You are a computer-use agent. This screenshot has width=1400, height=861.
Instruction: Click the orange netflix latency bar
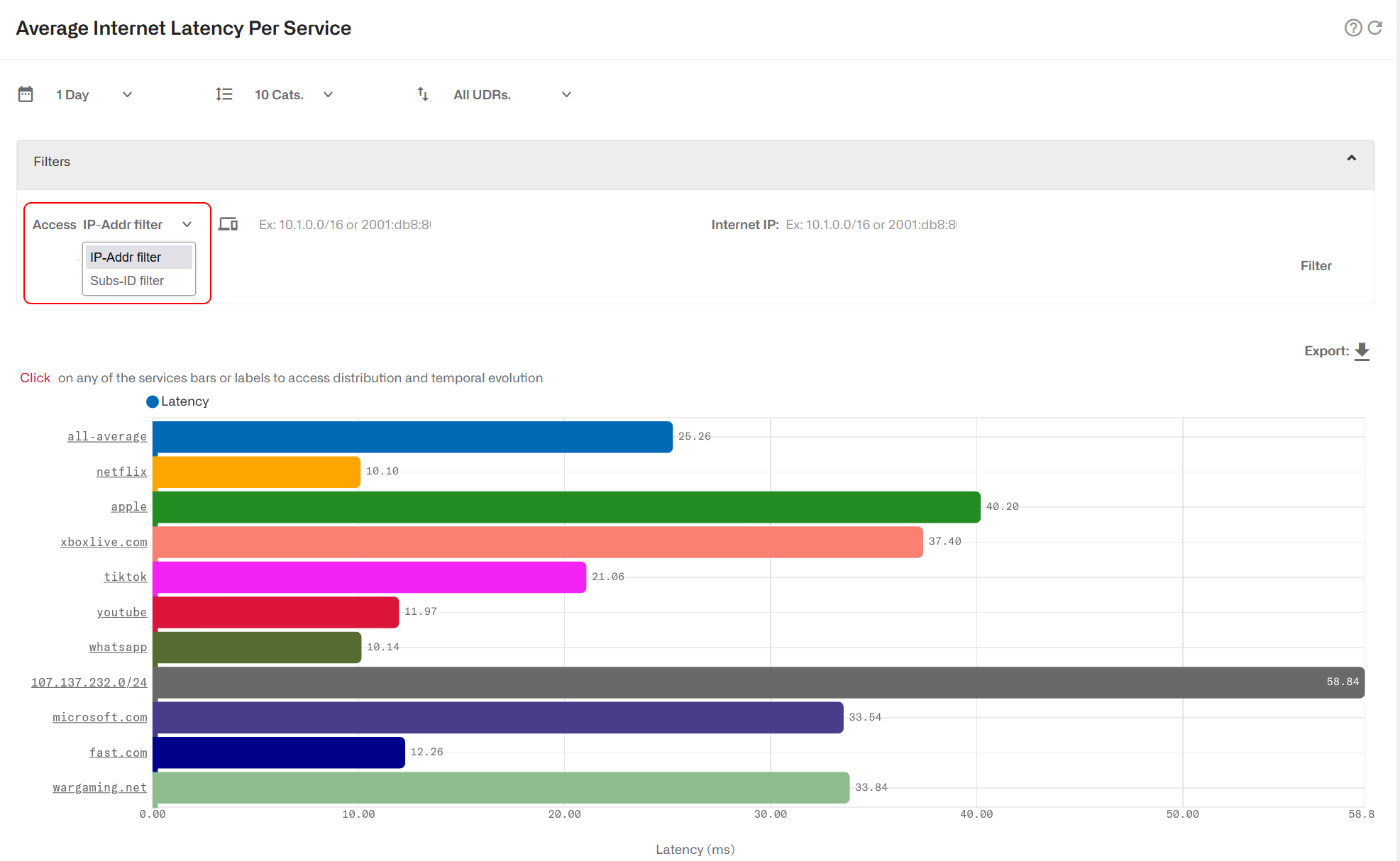tap(256, 472)
